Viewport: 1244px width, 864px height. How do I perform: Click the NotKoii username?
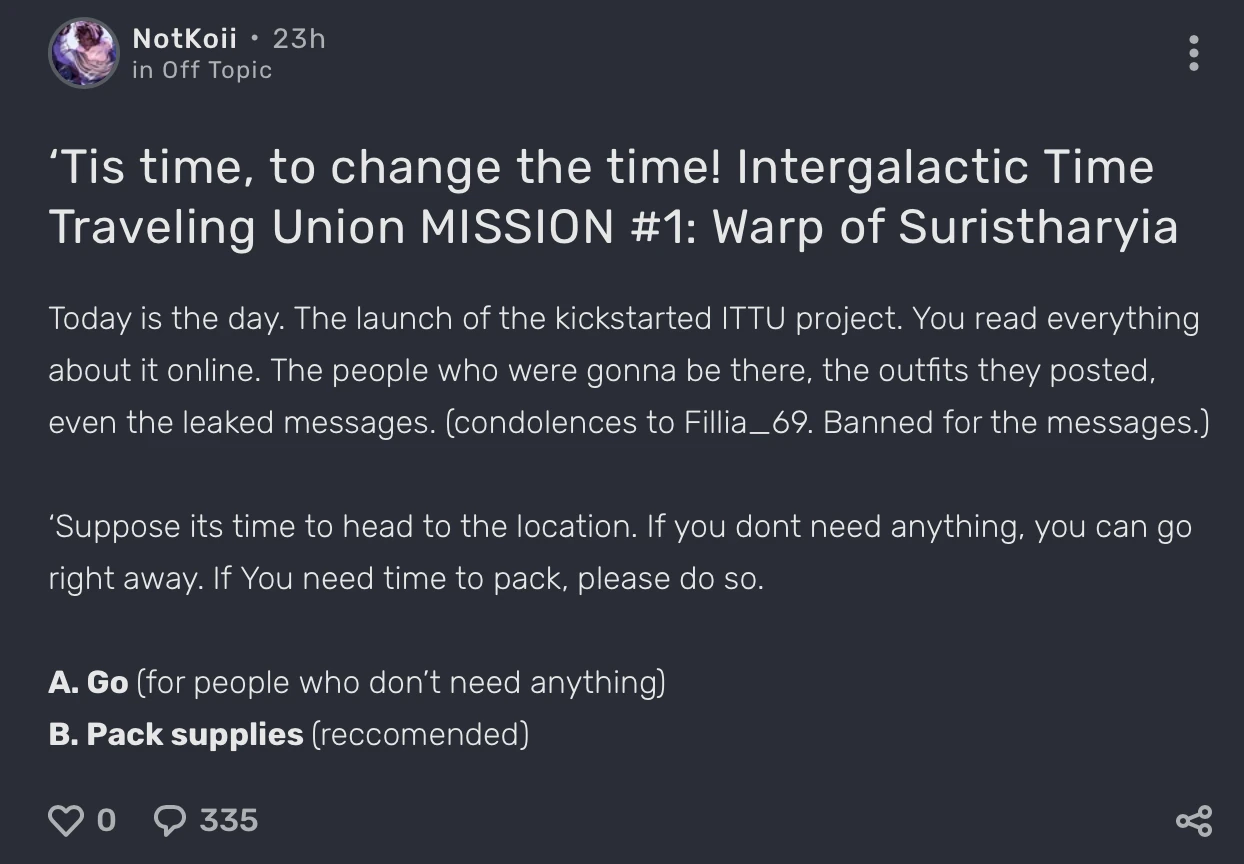[185, 39]
